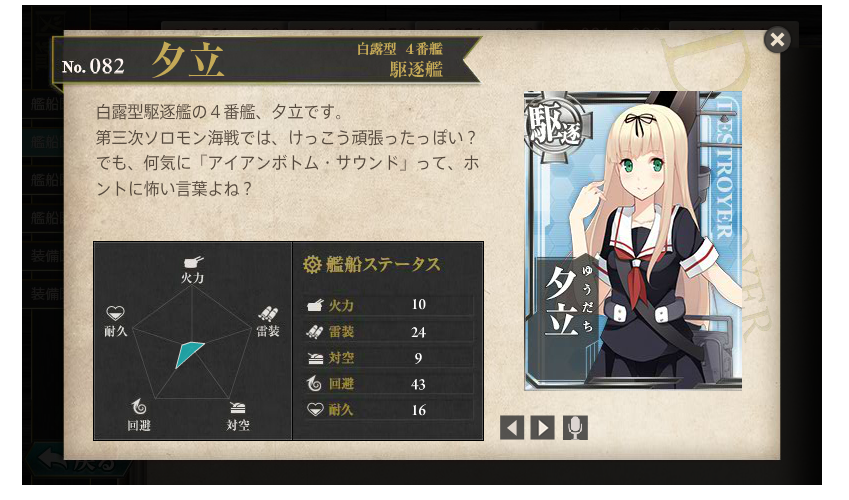The width and height of the screenshot is (849, 500).
Task: Click the 対空 icon on radar chart
Action: pyautogui.click(x=237, y=408)
